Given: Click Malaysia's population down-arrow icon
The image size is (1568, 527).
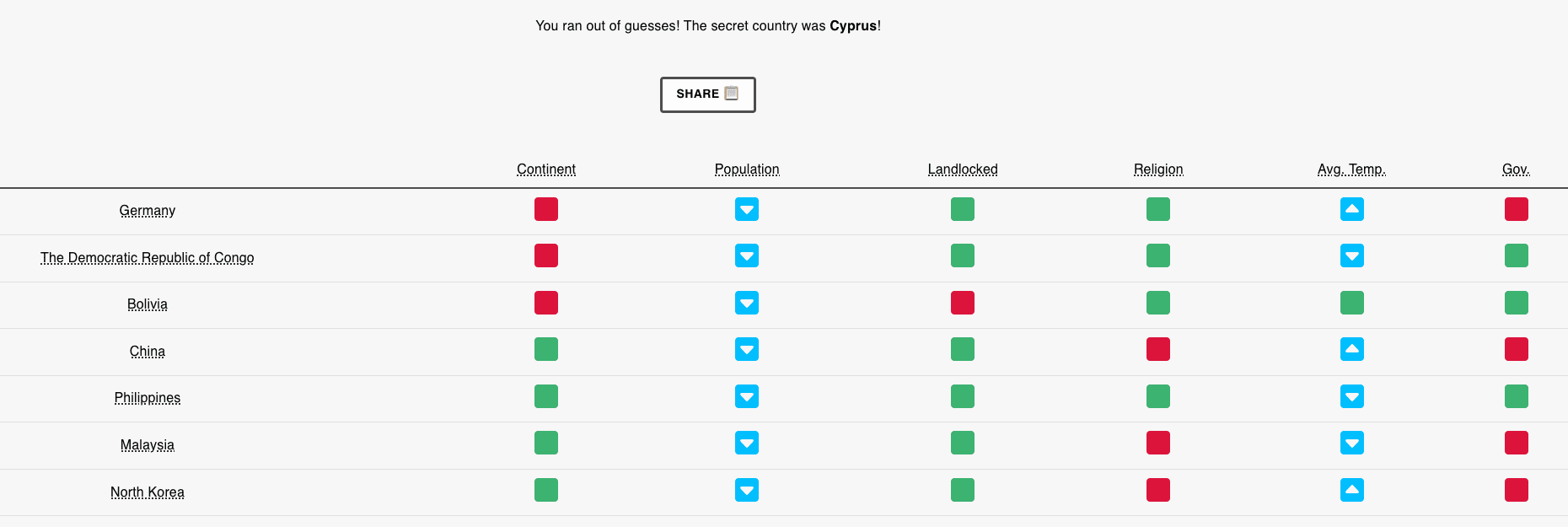Looking at the screenshot, I should tap(747, 443).
